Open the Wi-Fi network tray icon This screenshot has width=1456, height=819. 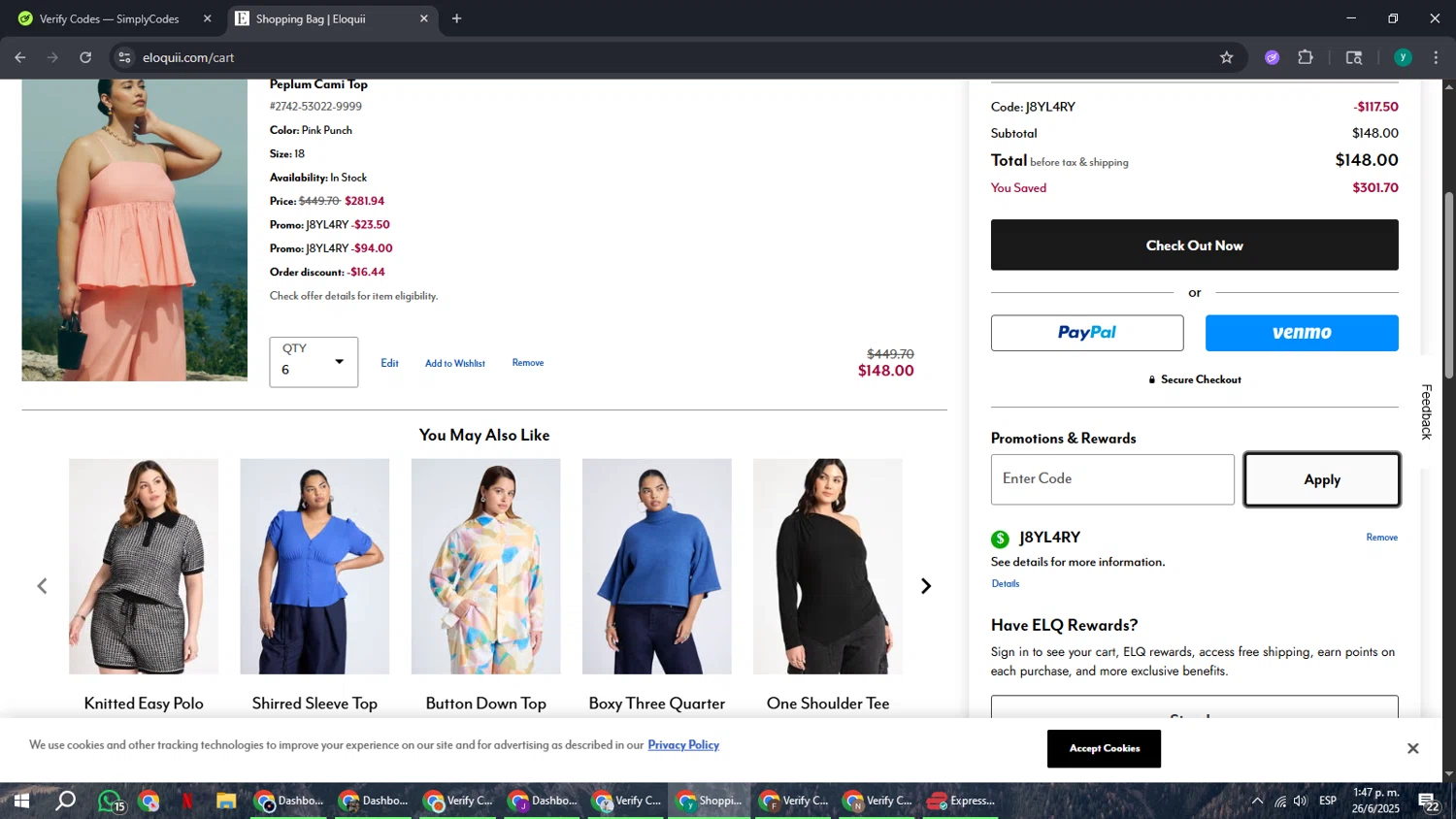click(1280, 801)
